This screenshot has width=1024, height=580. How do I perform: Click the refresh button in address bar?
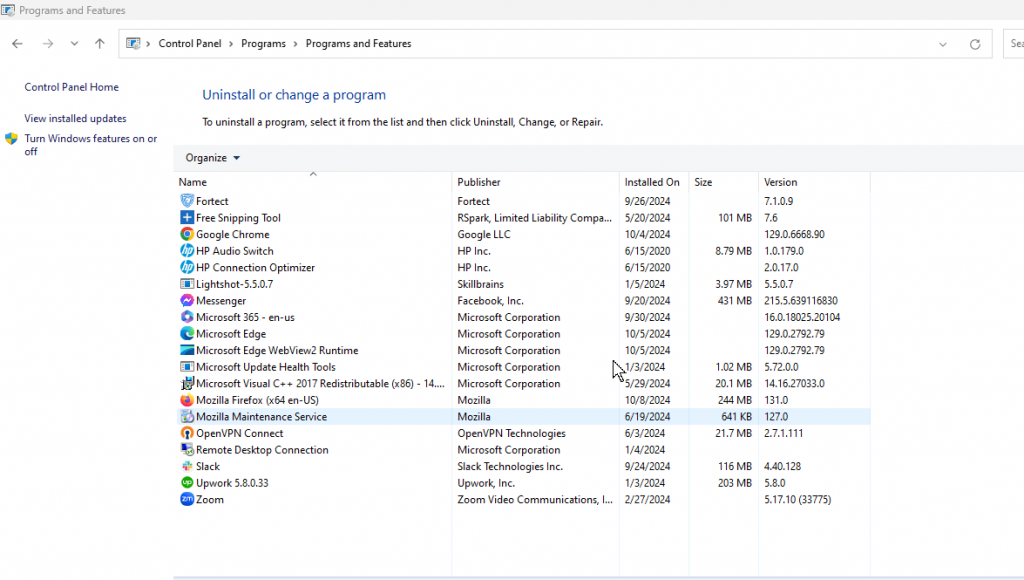(x=975, y=44)
